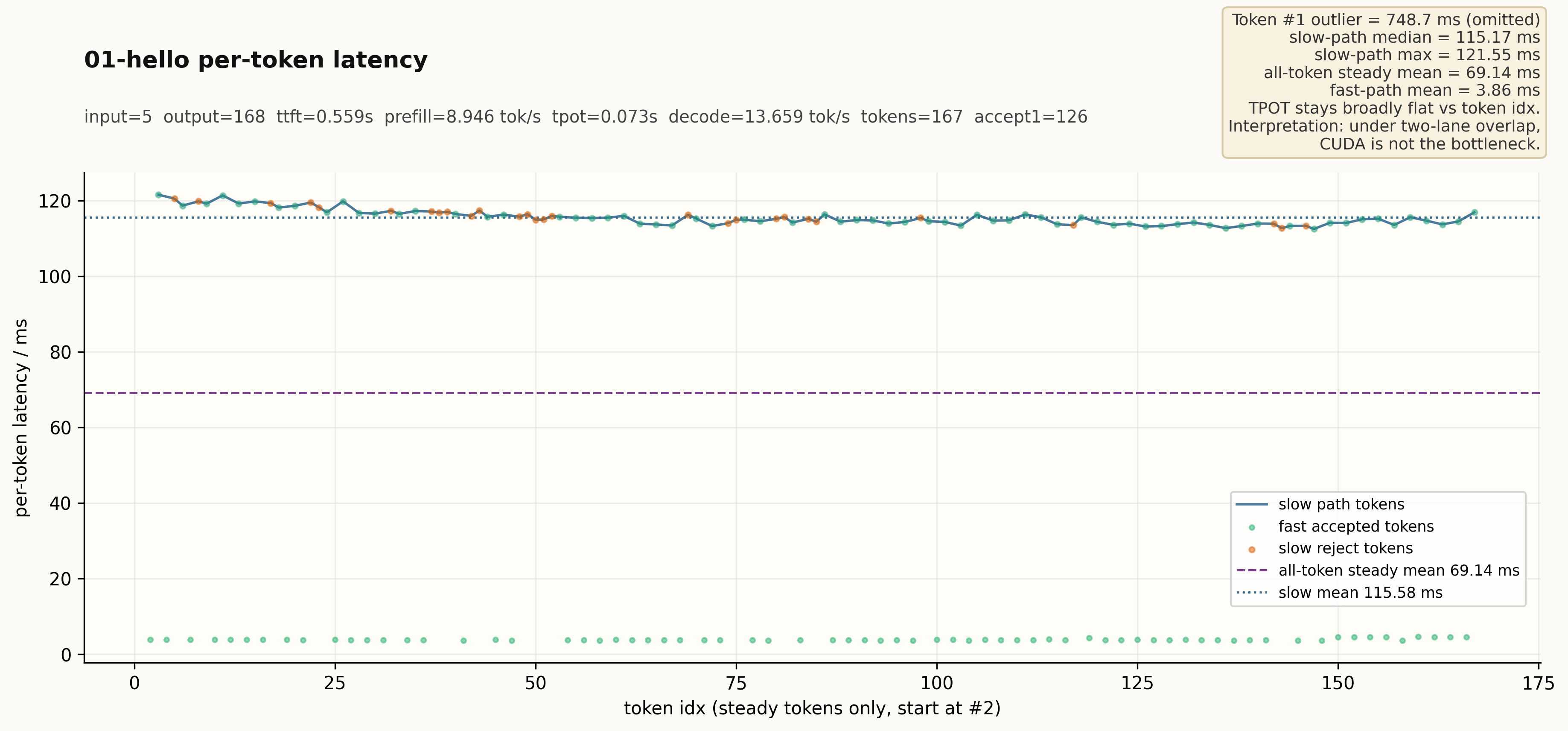This screenshot has height=731, width=1568.
Task: Click the dotted 'slow mean' legend line sample
Action: 1251,593
